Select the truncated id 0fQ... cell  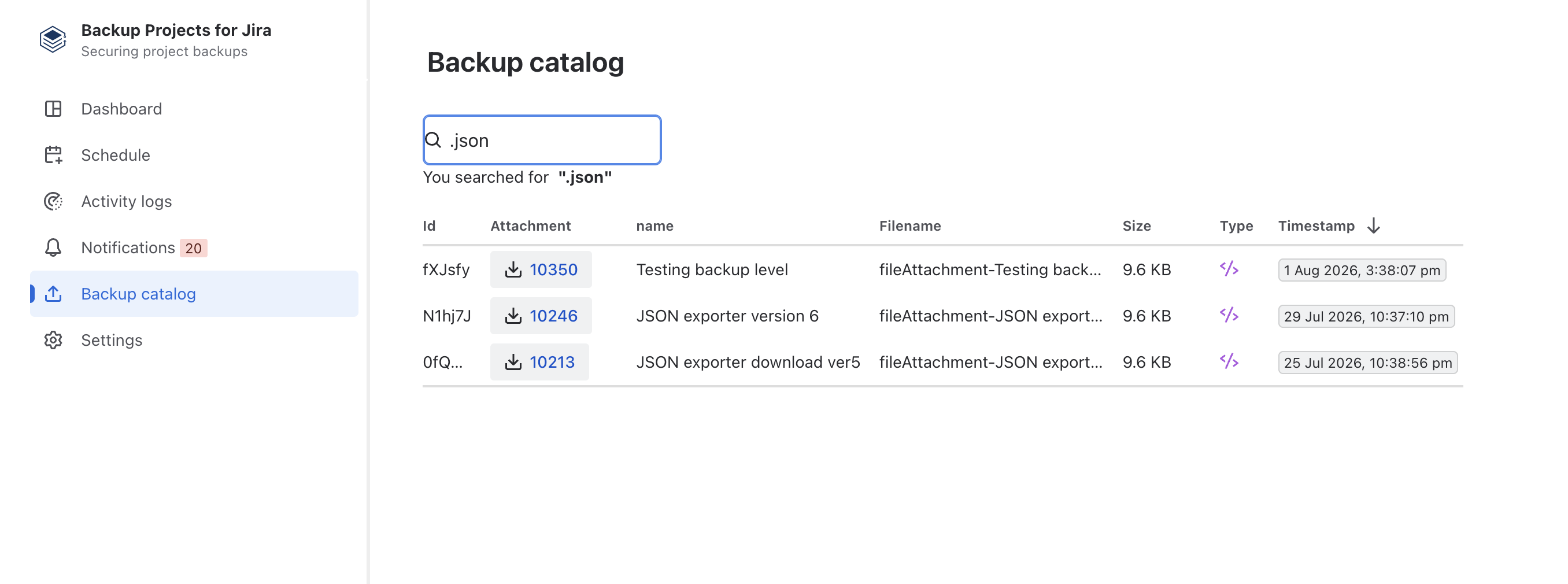click(x=442, y=363)
